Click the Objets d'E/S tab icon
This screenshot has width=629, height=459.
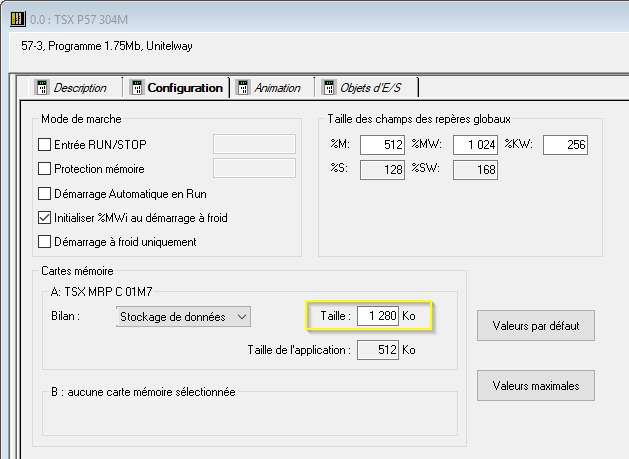point(327,88)
